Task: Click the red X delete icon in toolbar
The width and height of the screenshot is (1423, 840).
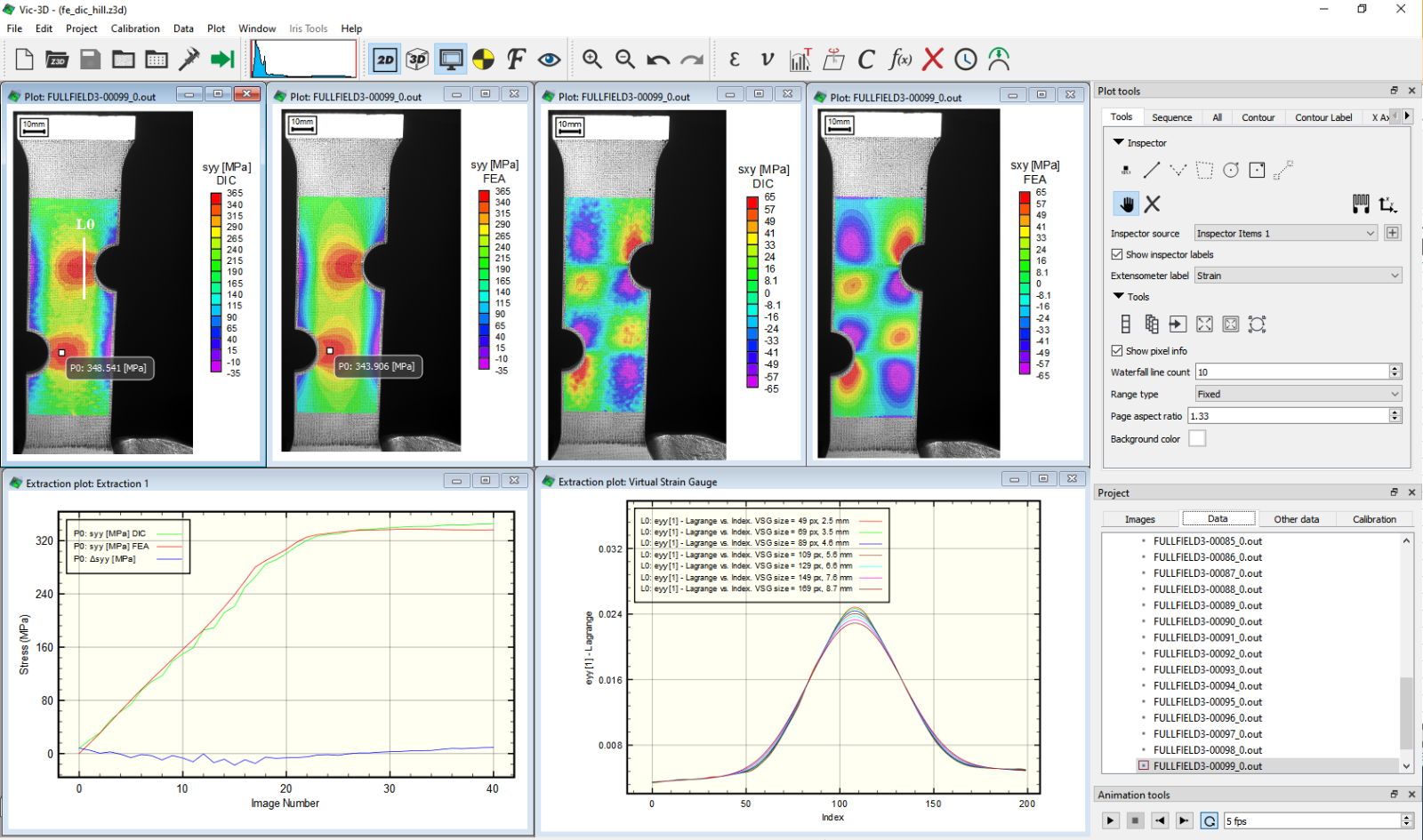Action: [x=932, y=60]
